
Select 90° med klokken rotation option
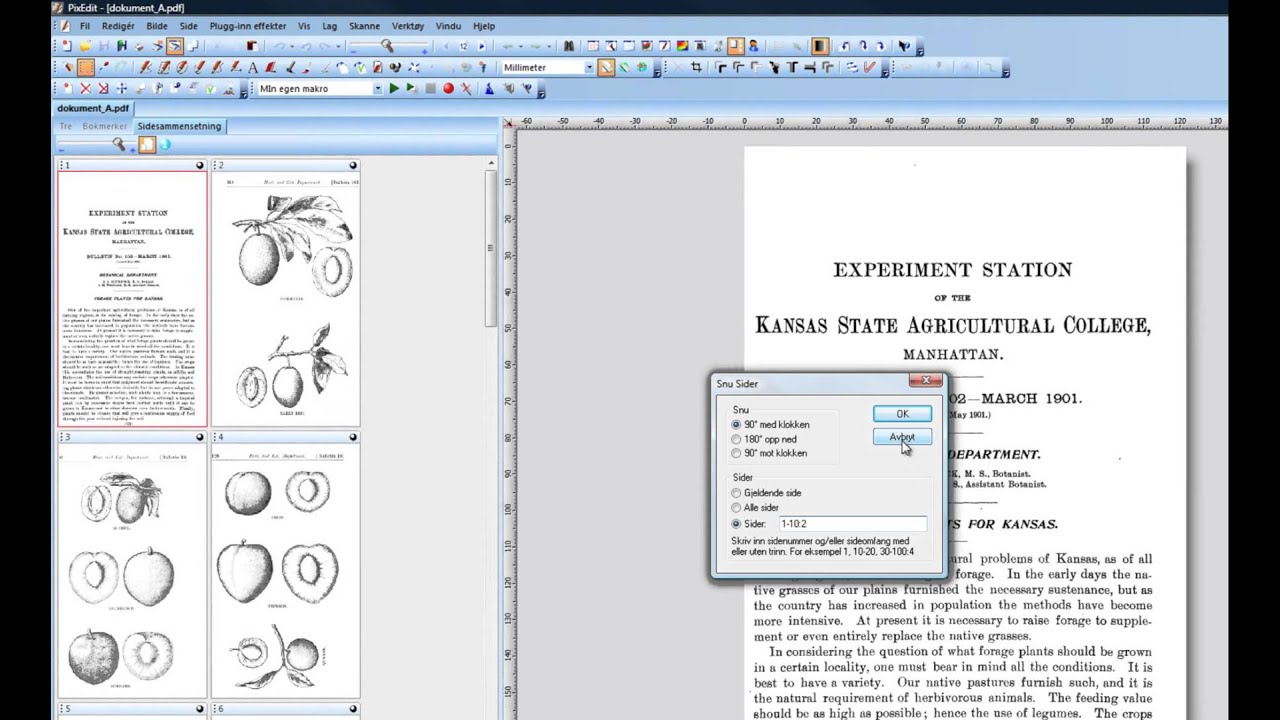736,425
